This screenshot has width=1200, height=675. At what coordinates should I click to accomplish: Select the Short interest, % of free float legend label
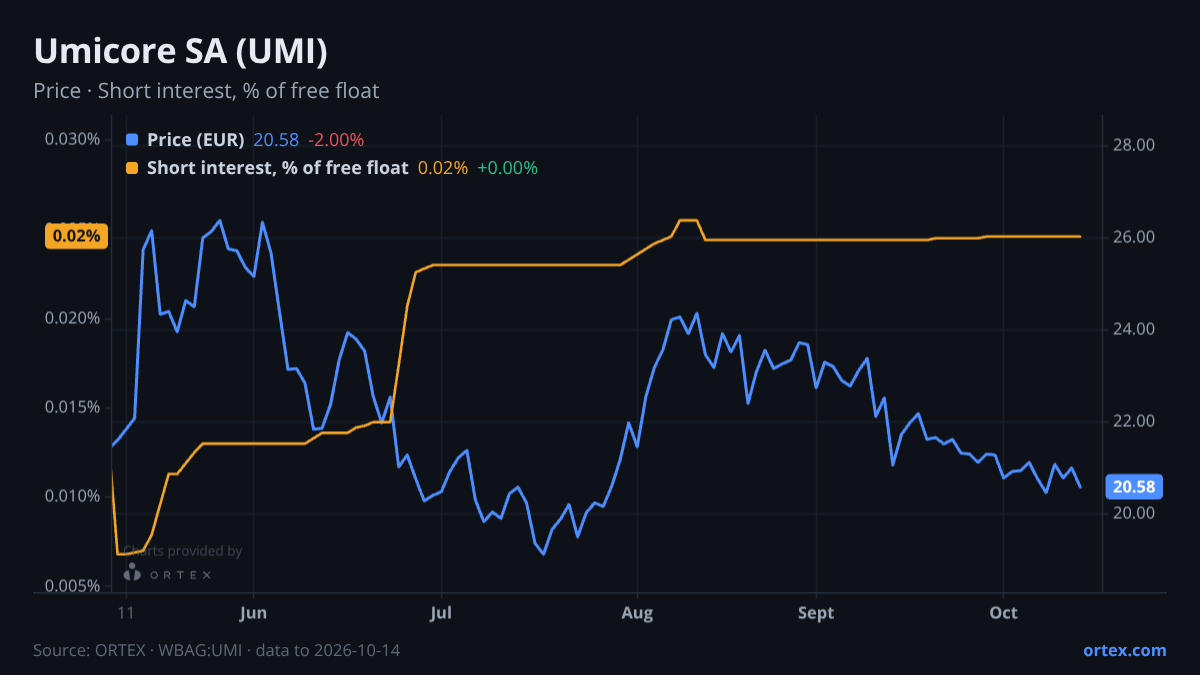point(277,168)
